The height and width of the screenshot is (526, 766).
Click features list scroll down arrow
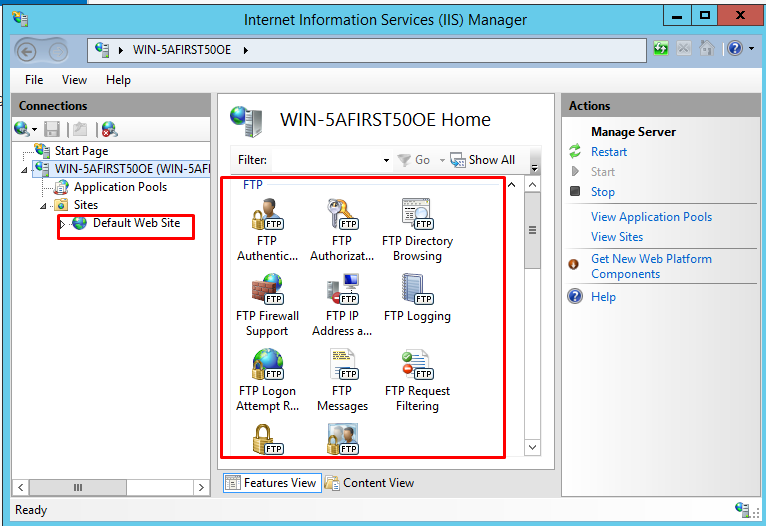pos(532,447)
